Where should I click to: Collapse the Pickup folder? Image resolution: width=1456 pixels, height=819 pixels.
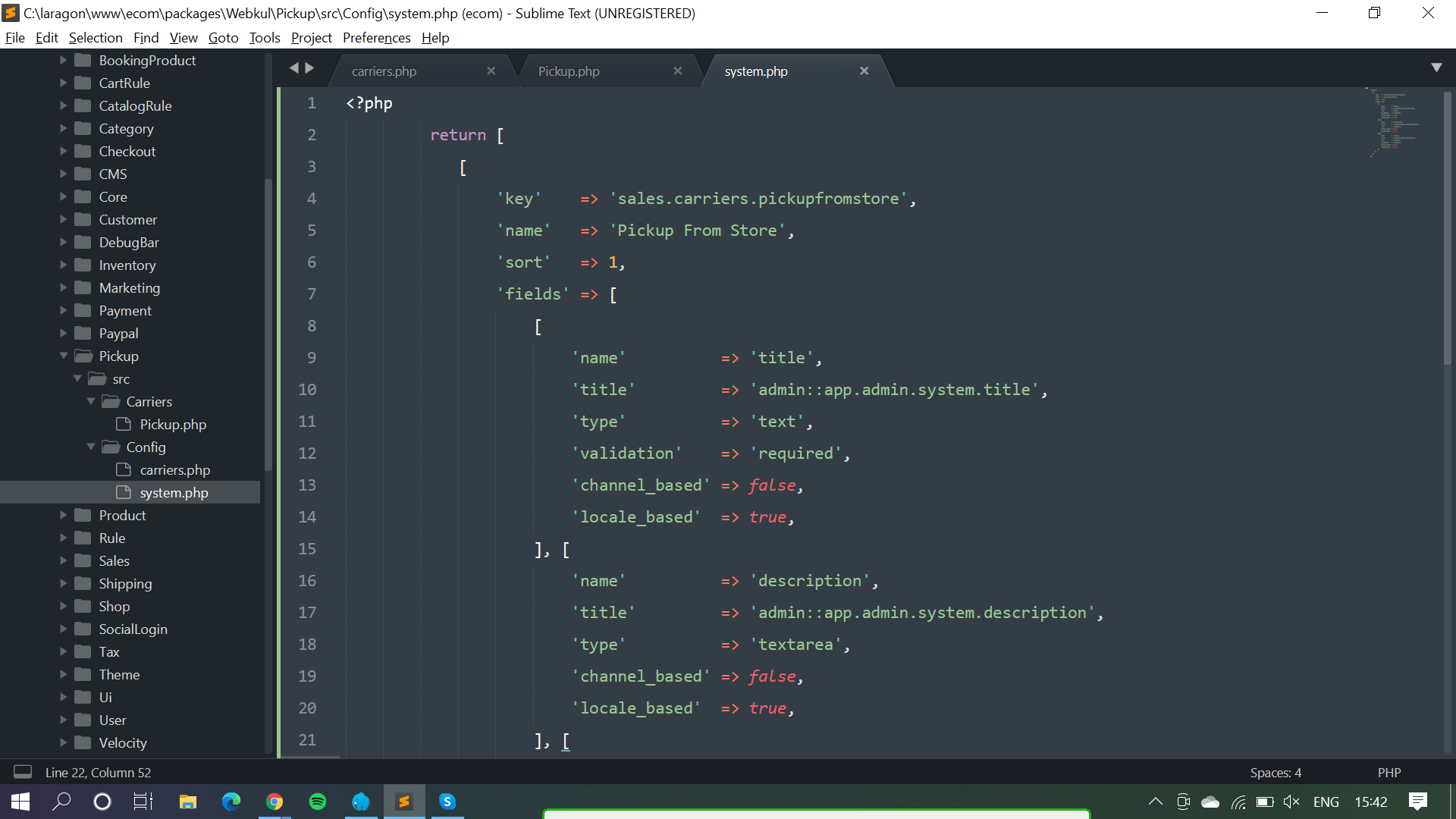pos(64,356)
